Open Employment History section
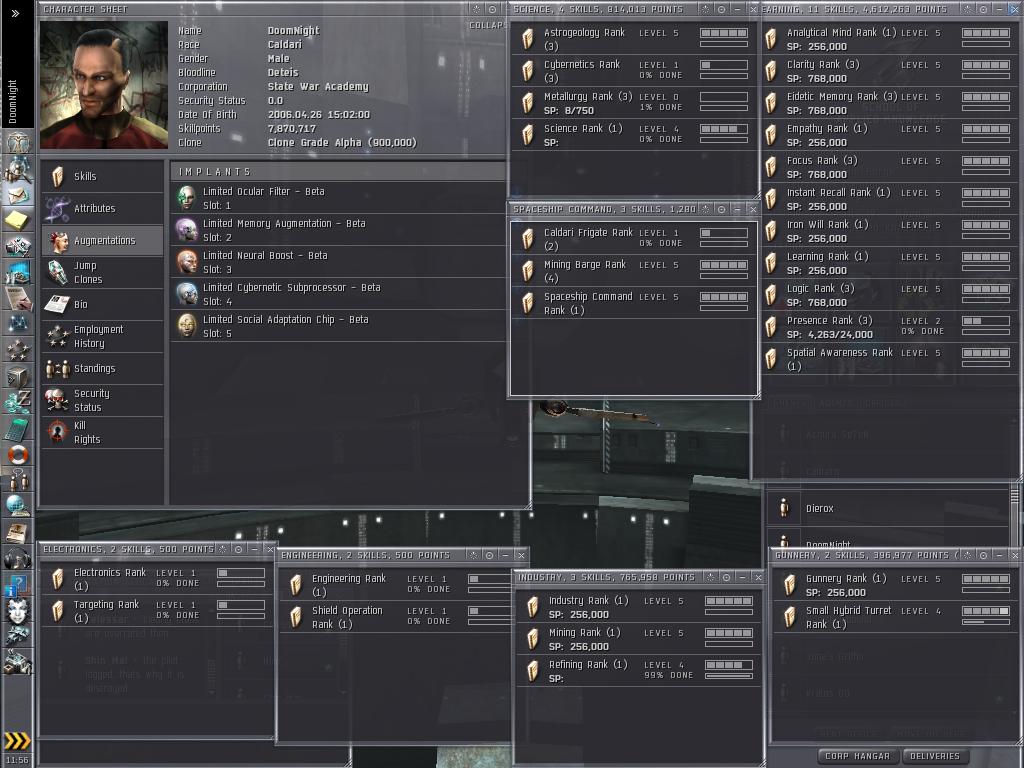1024x768 pixels. [103, 336]
